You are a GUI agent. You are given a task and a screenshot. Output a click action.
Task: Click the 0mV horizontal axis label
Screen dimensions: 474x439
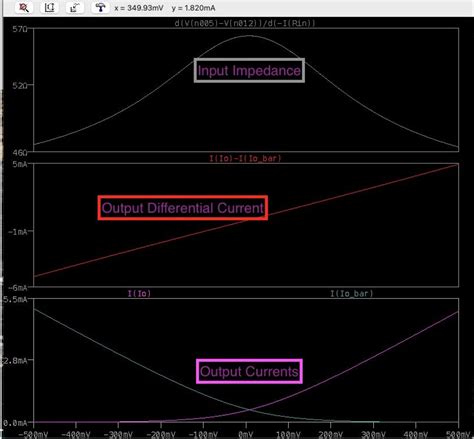coord(246,435)
